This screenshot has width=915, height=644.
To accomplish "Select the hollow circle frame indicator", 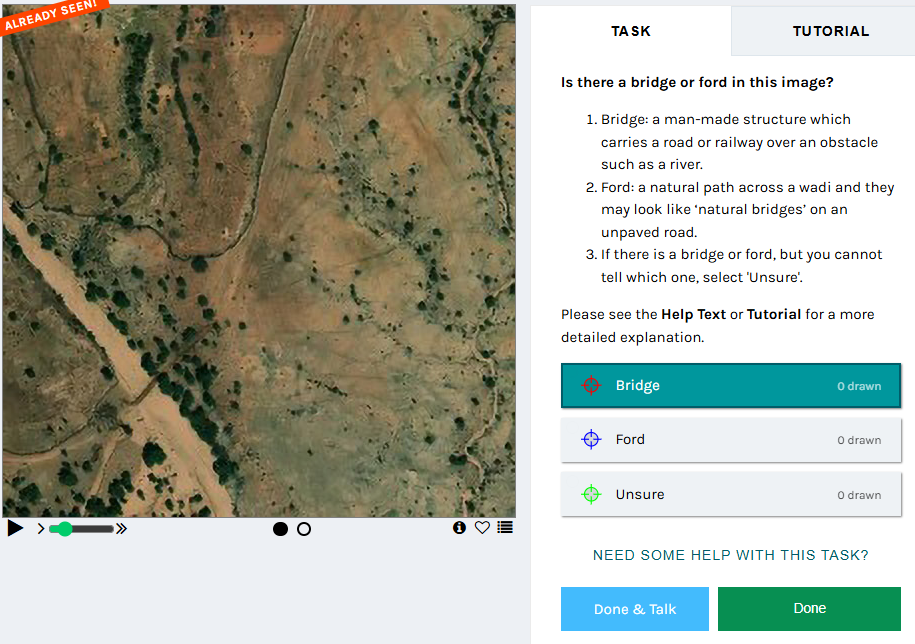I will pyautogui.click(x=304, y=529).
